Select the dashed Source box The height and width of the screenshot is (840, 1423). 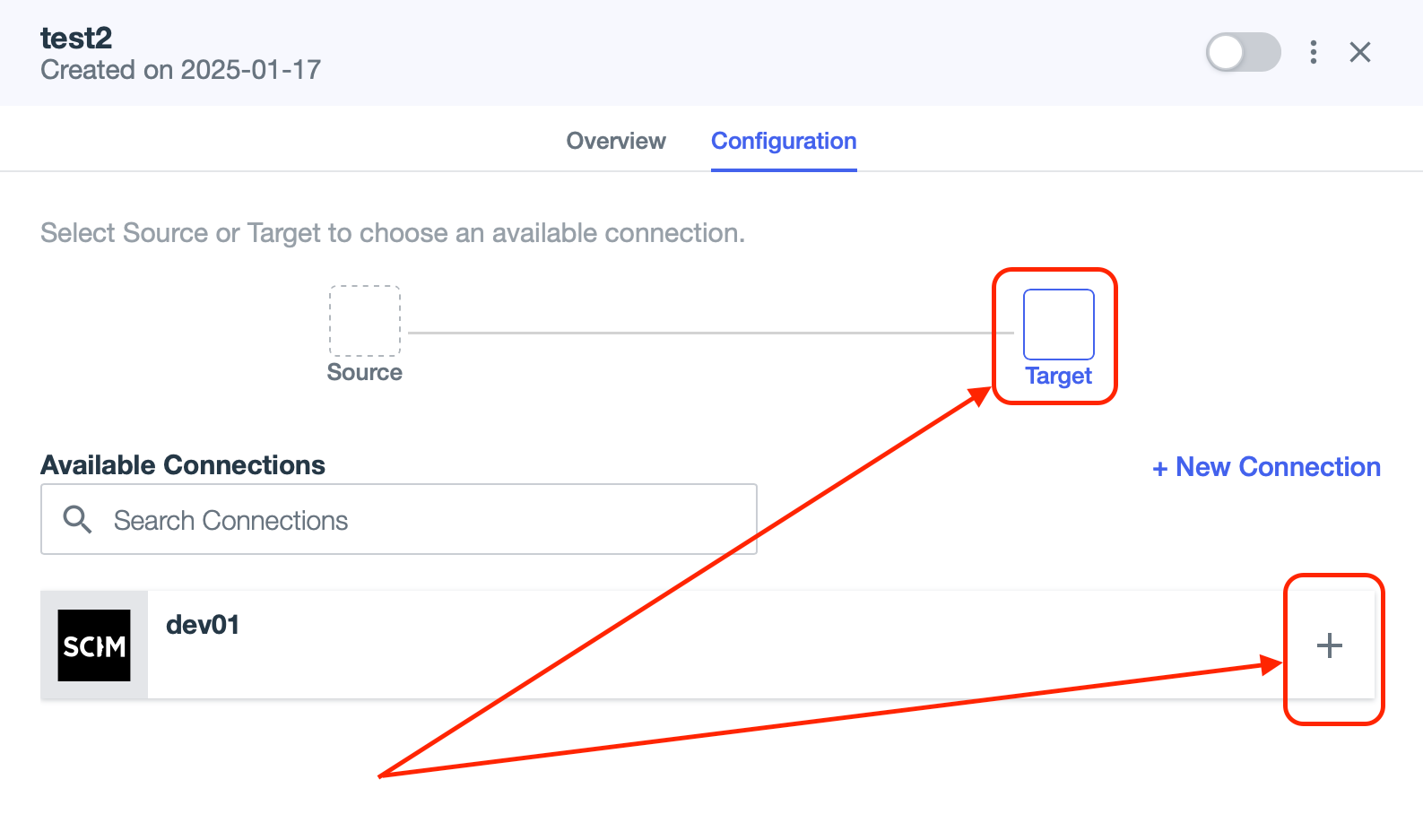[x=365, y=321]
